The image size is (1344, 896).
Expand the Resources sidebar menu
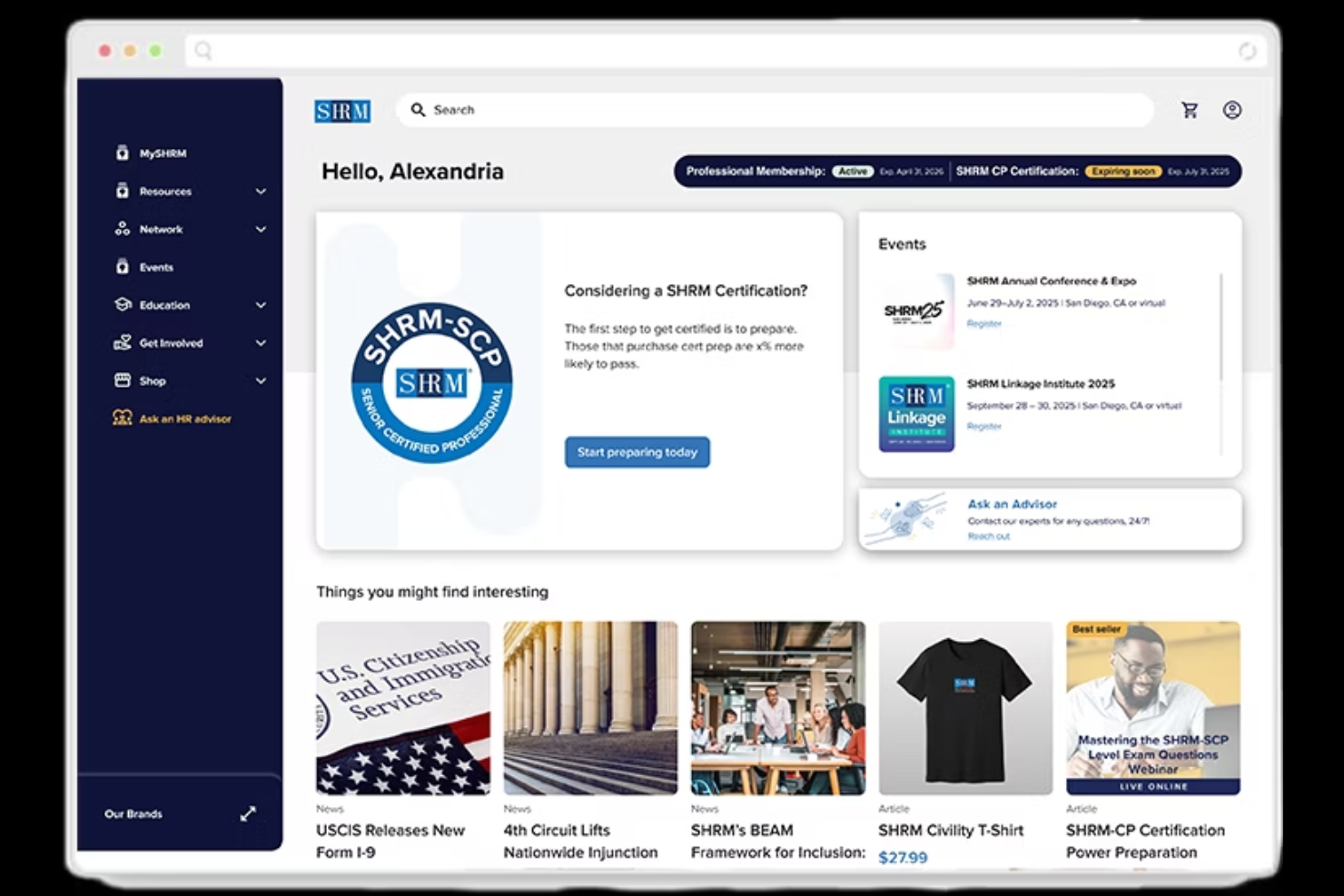point(261,191)
